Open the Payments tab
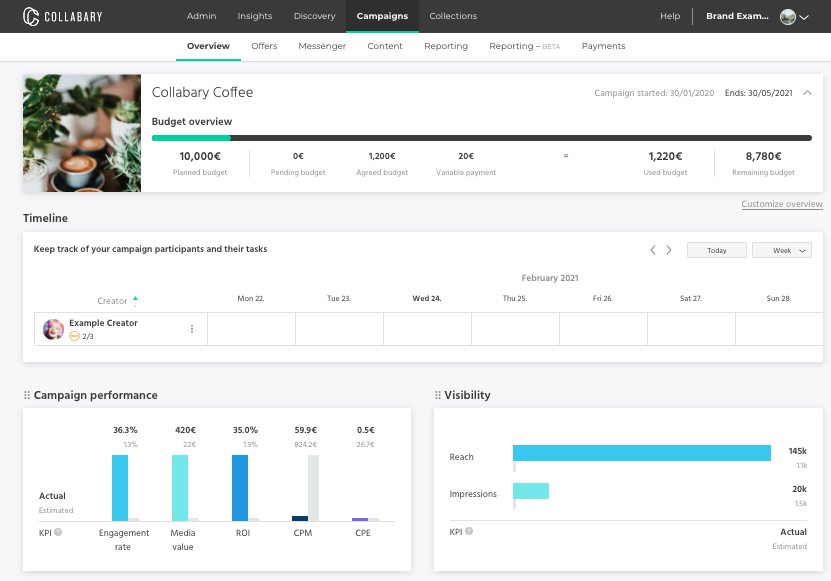The width and height of the screenshot is (831, 581). pyautogui.click(x=603, y=46)
